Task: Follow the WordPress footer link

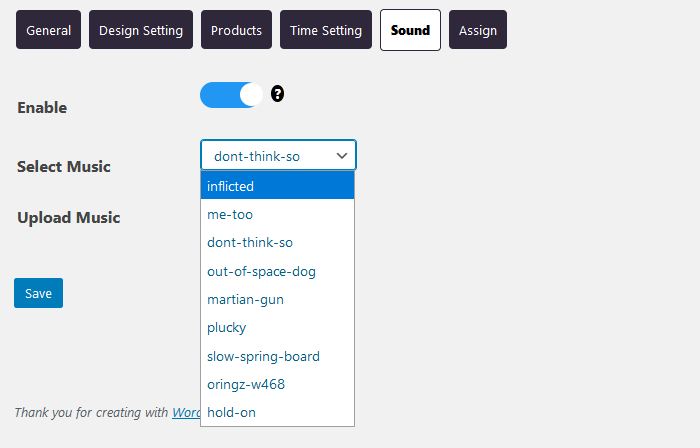Action: click(186, 412)
